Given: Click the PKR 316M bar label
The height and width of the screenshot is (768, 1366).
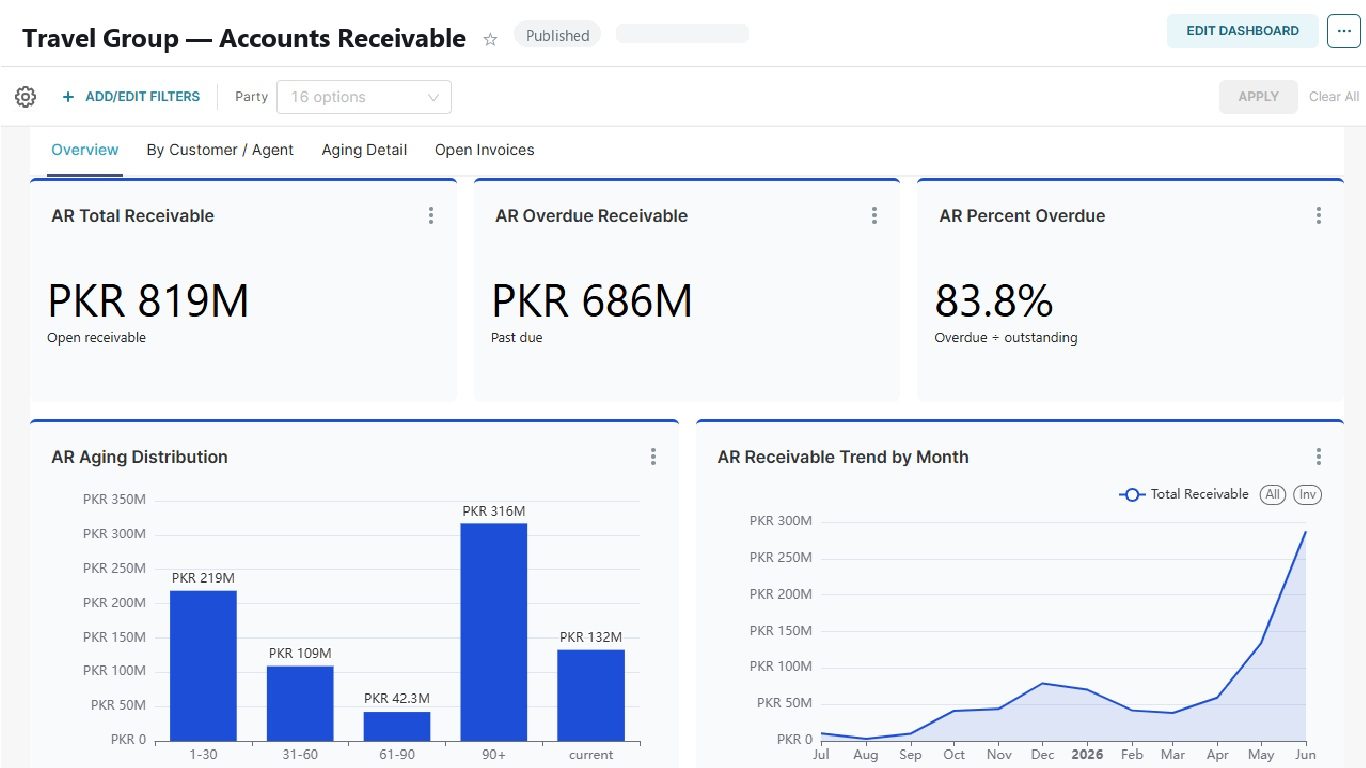Looking at the screenshot, I should [494, 511].
